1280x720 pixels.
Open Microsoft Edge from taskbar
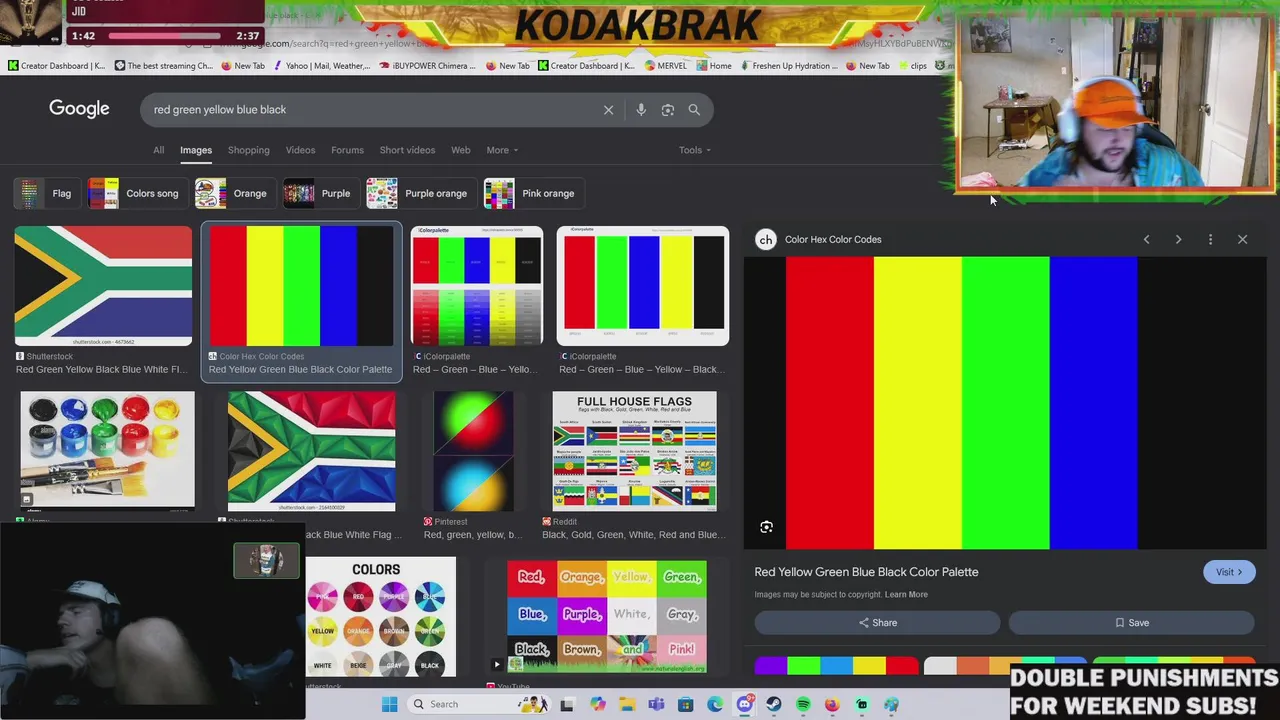click(715, 704)
